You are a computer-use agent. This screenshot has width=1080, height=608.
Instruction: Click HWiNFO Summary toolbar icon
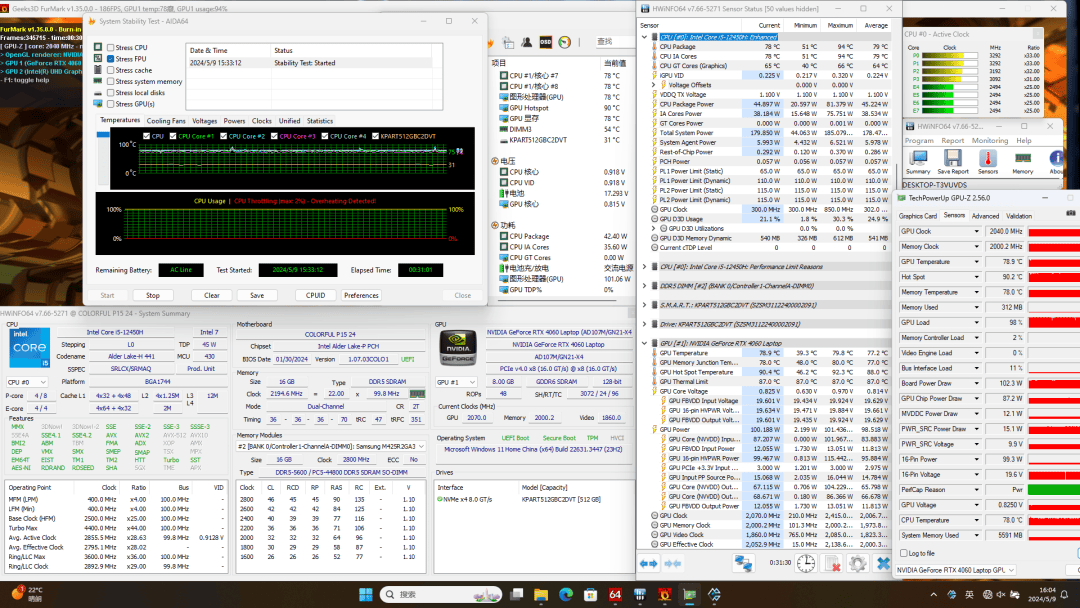click(918, 163)
